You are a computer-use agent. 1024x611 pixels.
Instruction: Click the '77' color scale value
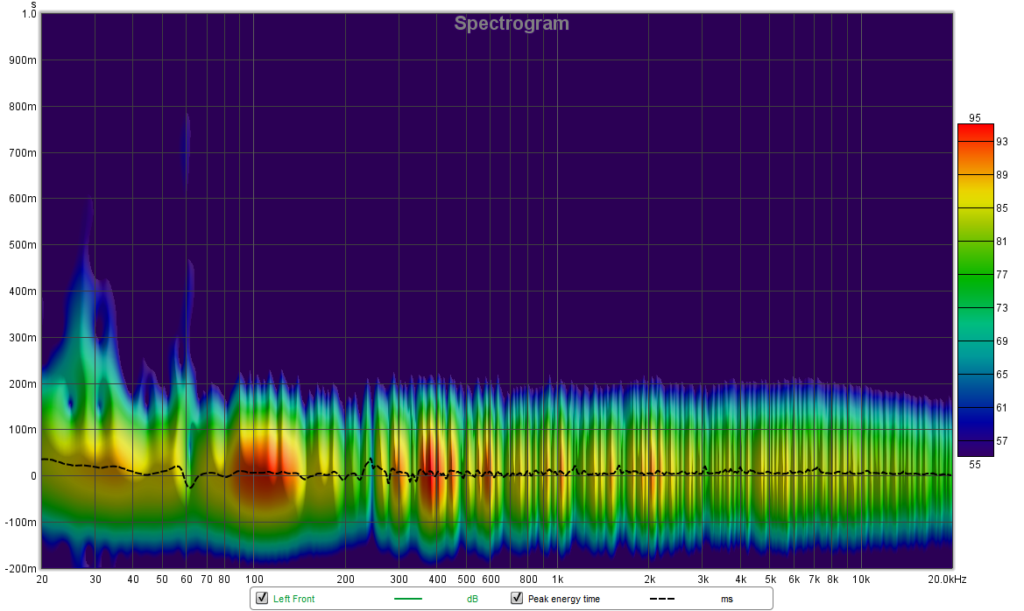click(x=1002, y=275)
